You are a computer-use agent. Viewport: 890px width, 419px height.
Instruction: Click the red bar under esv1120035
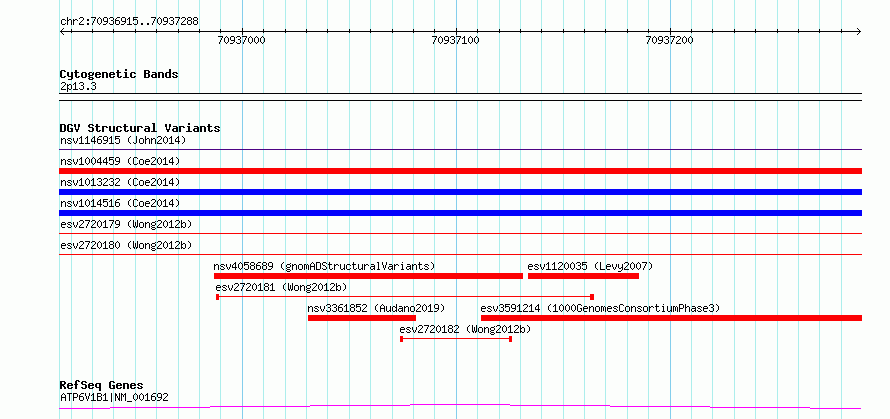tap(583, 276)
